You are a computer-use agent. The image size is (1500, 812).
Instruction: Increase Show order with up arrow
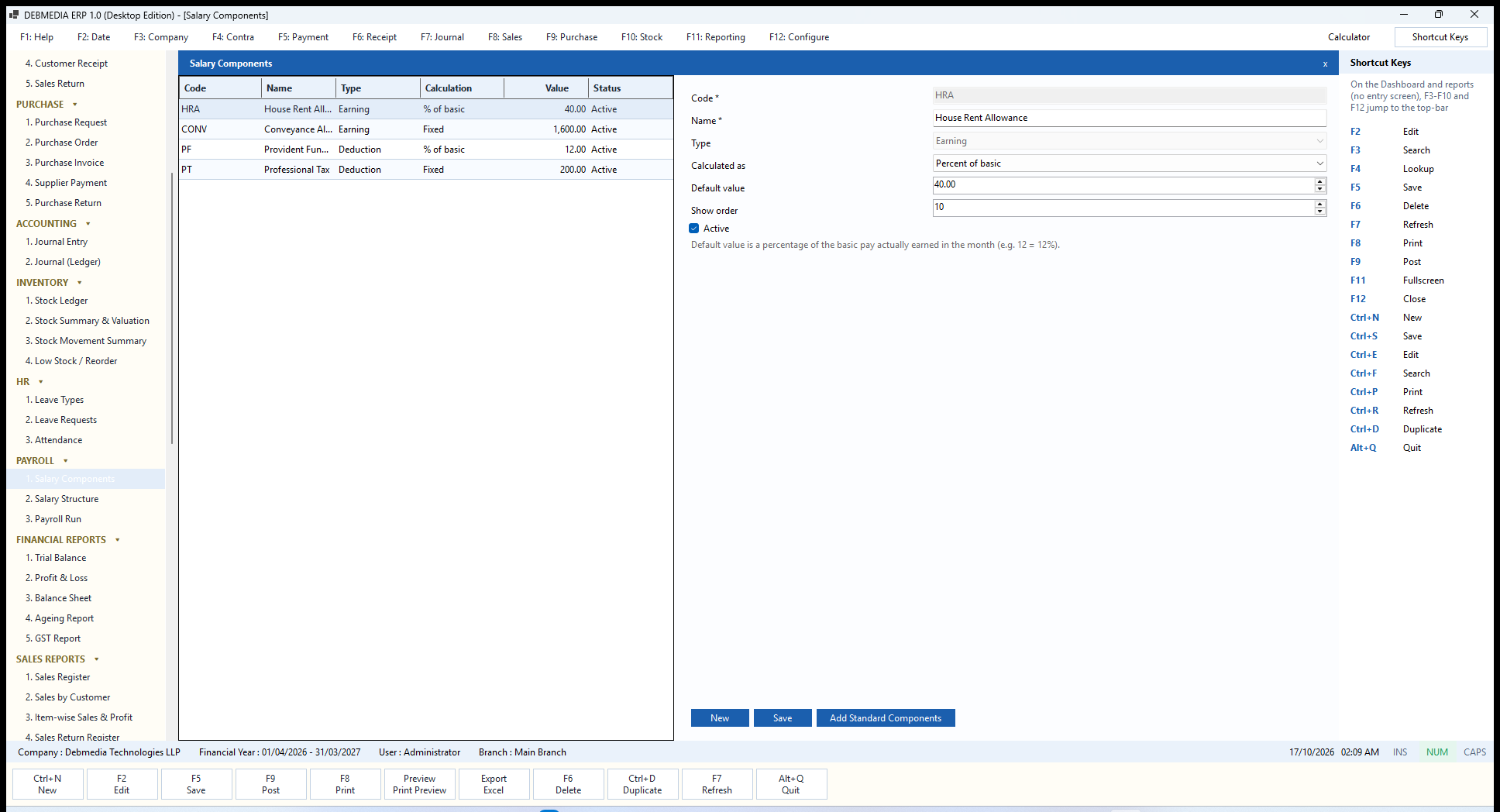coord(1320,204)
